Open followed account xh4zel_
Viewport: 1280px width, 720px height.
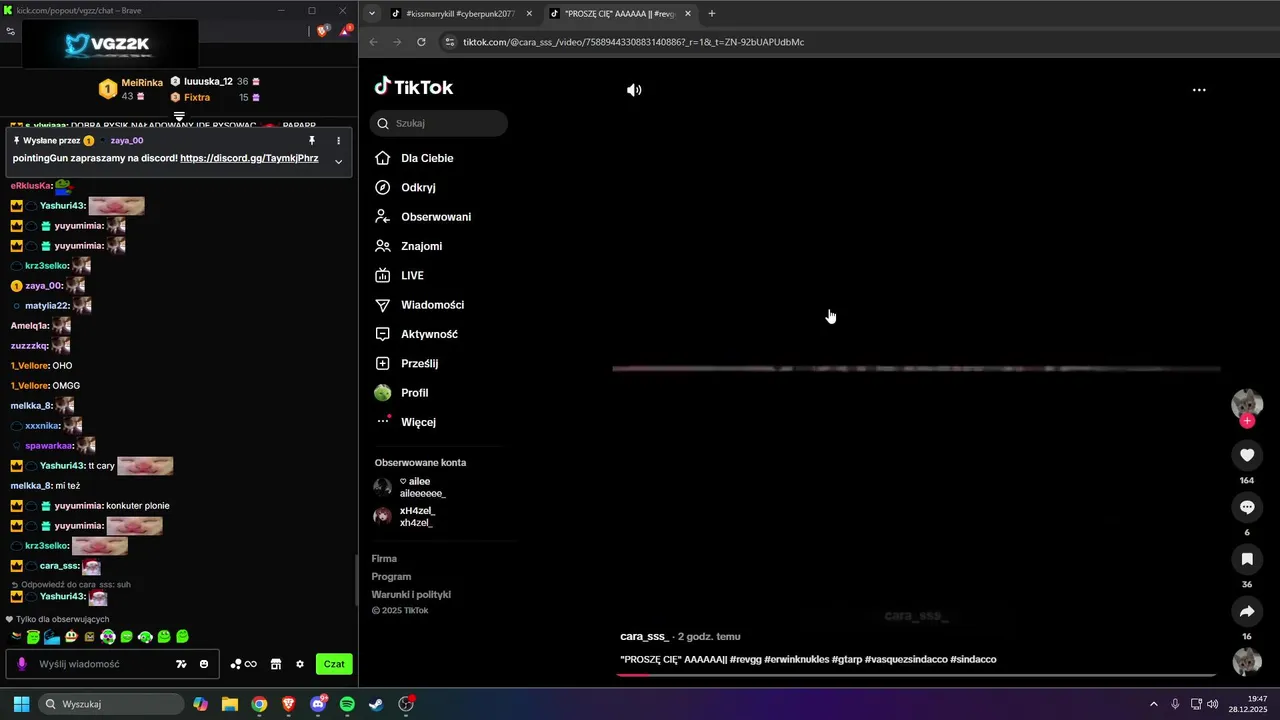[405, 516]
